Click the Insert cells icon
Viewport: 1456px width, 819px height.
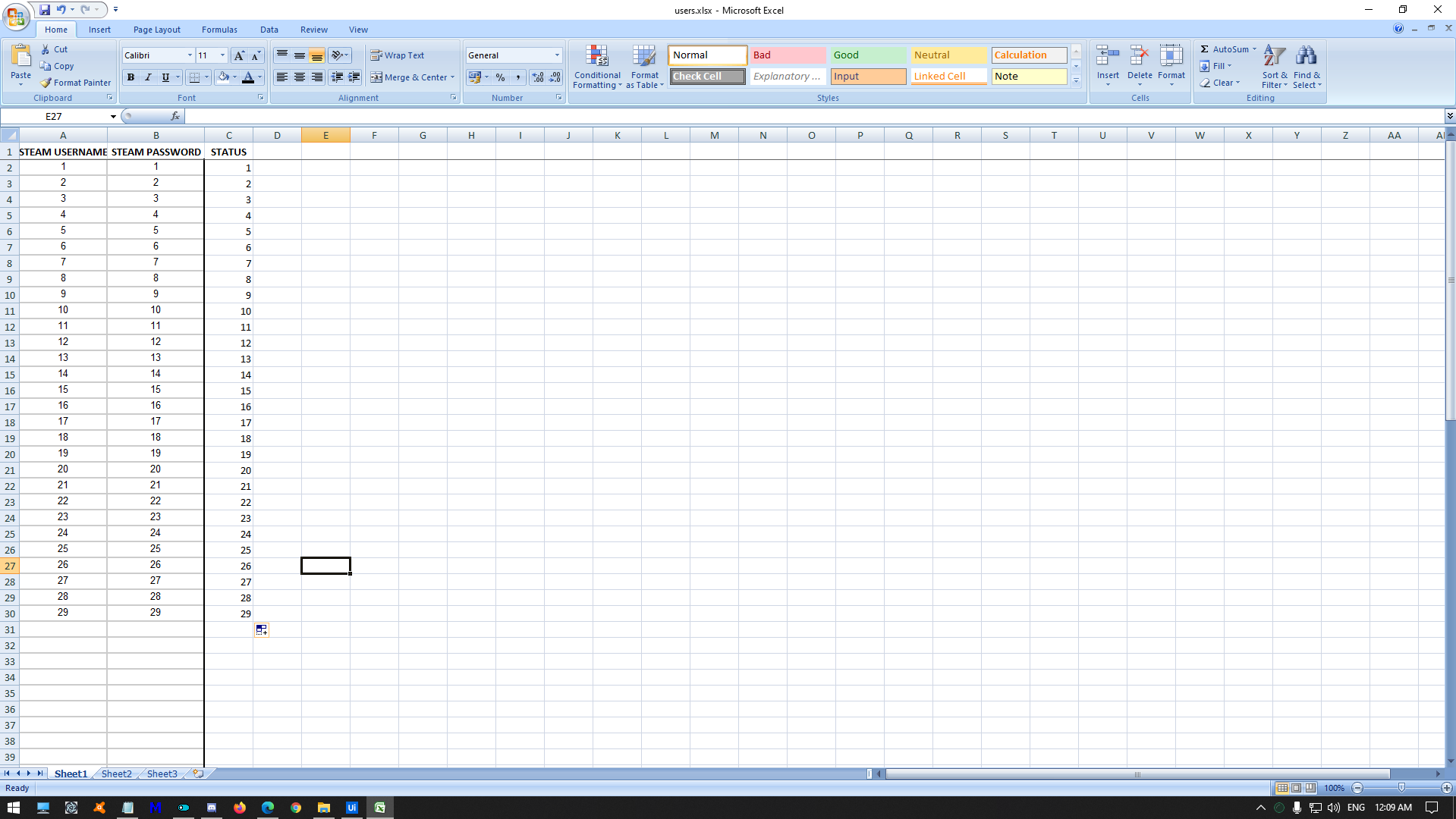[x=1108, y=56]
